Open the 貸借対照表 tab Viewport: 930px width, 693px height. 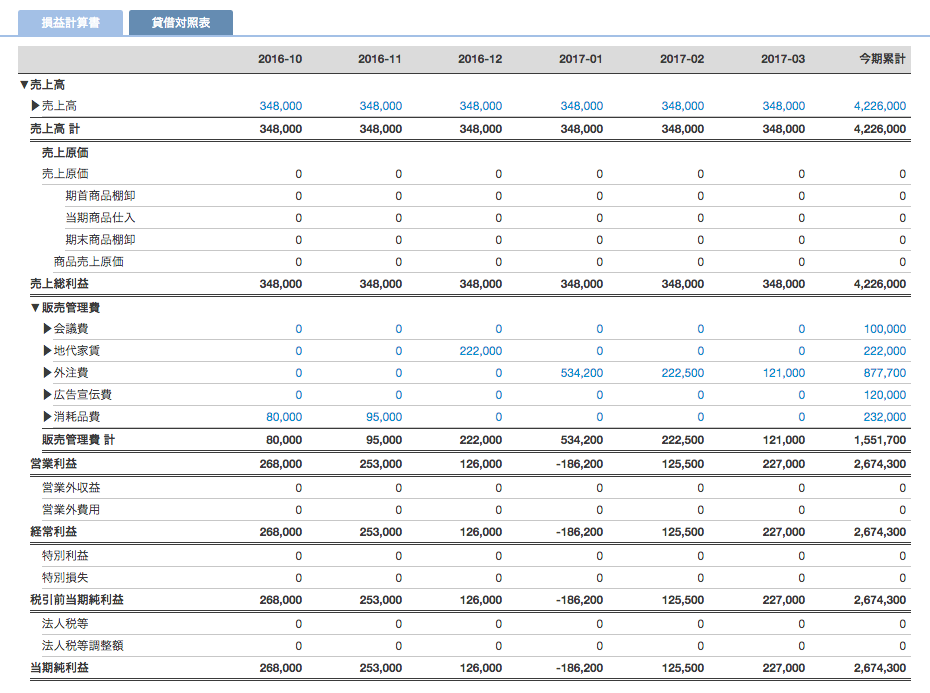coord(181,23)
